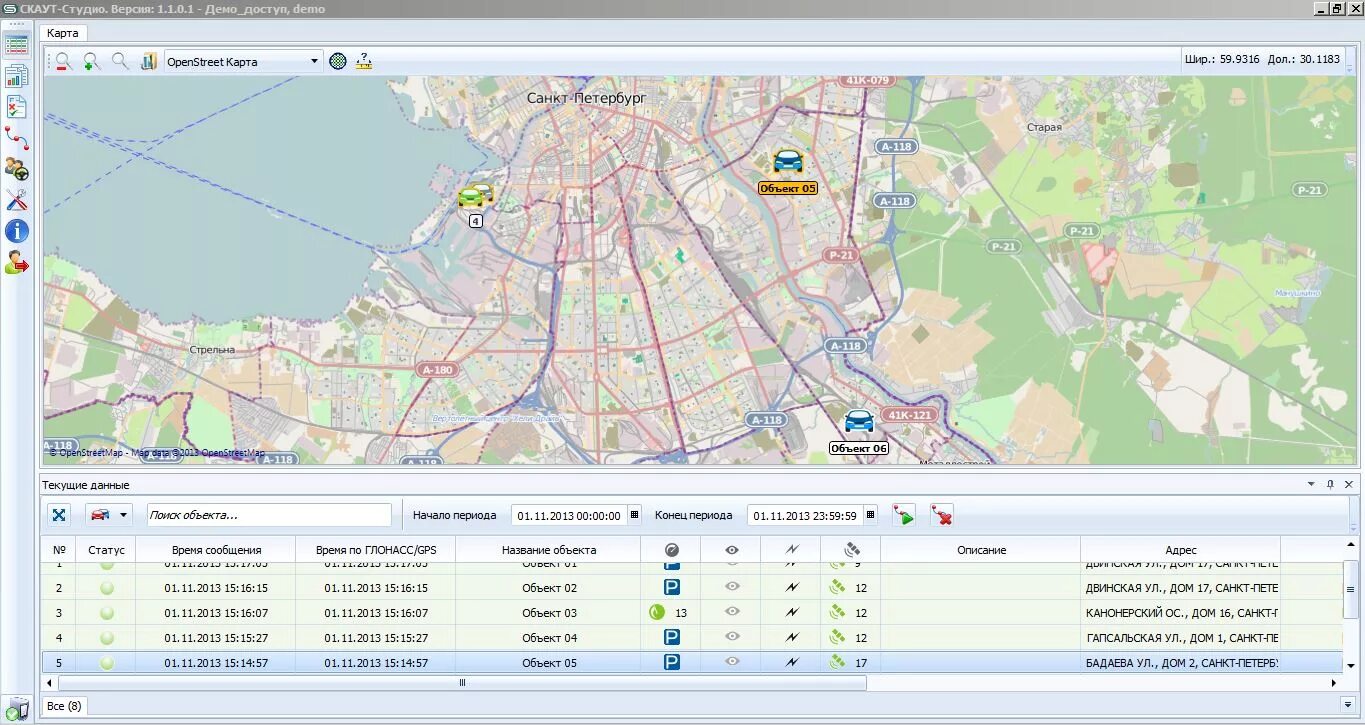Click the database trash icon at bottom left
Screen dimensions: 1365x725
coord(16,709)
